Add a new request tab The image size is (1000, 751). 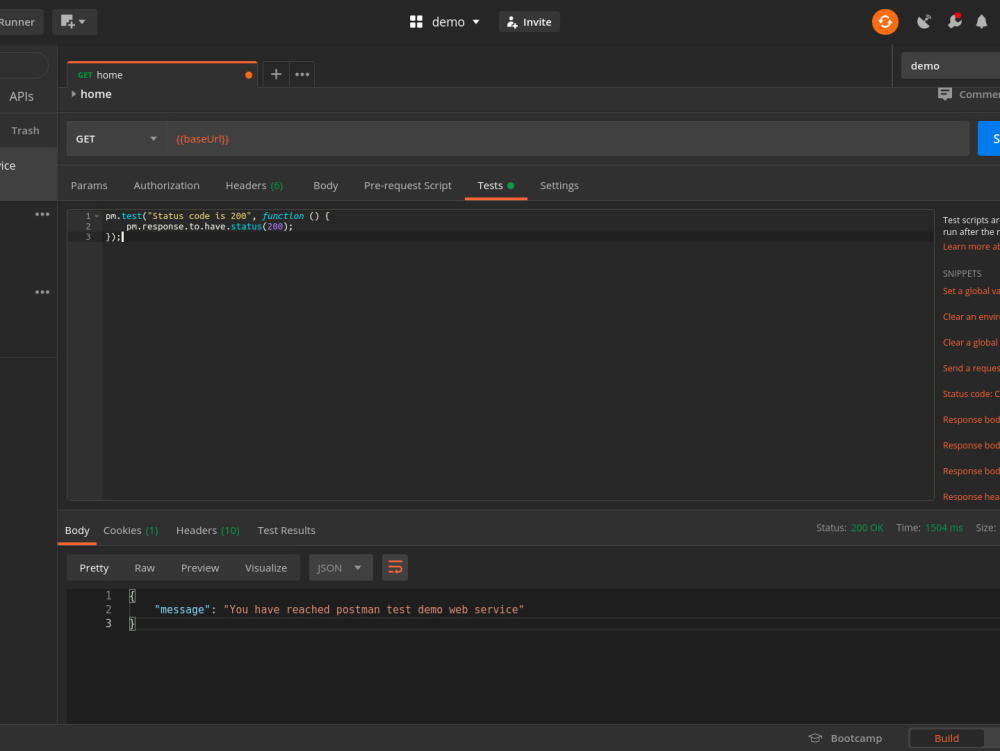click(276, 74)
